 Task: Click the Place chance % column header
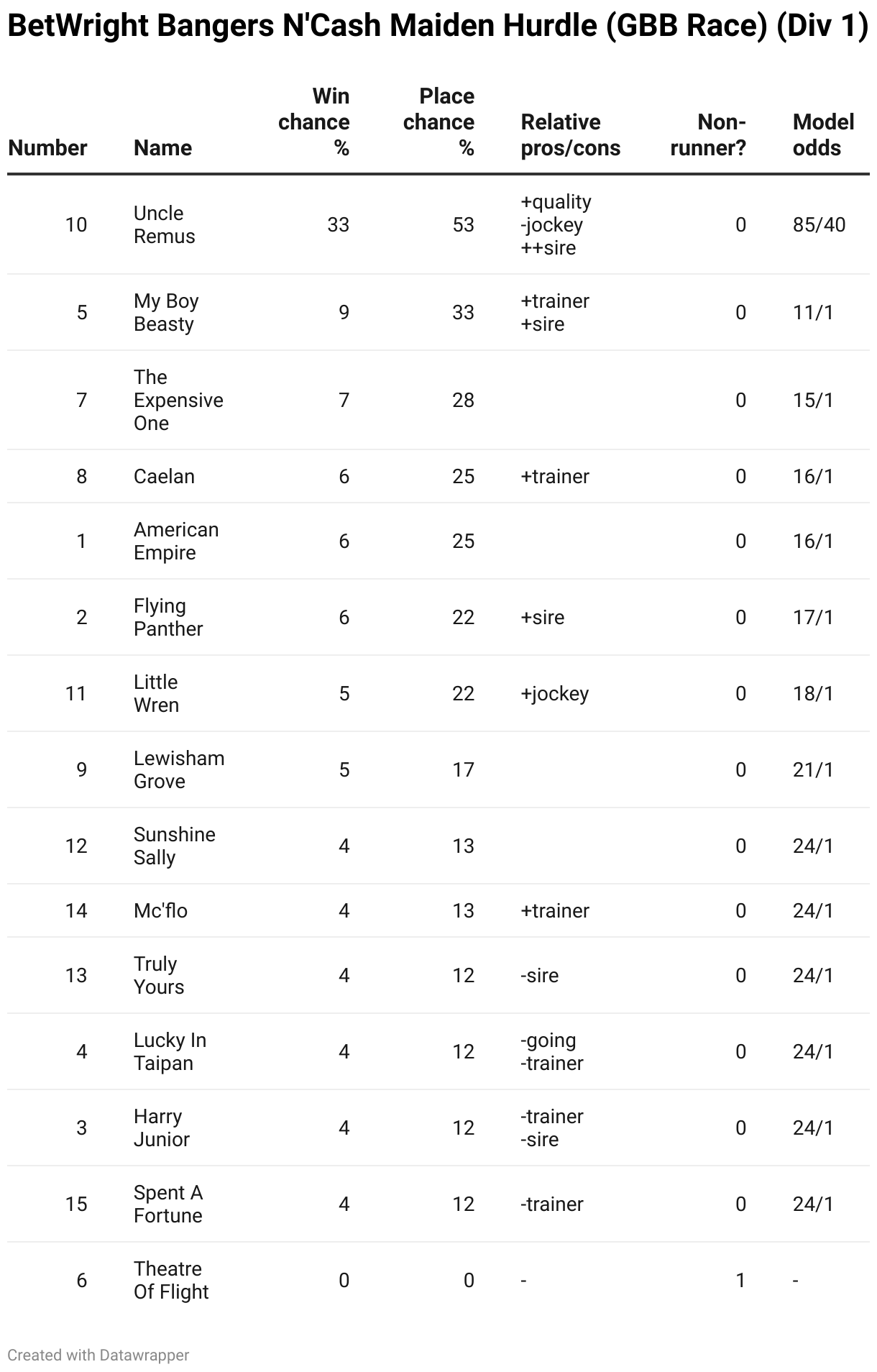point(439,122)
